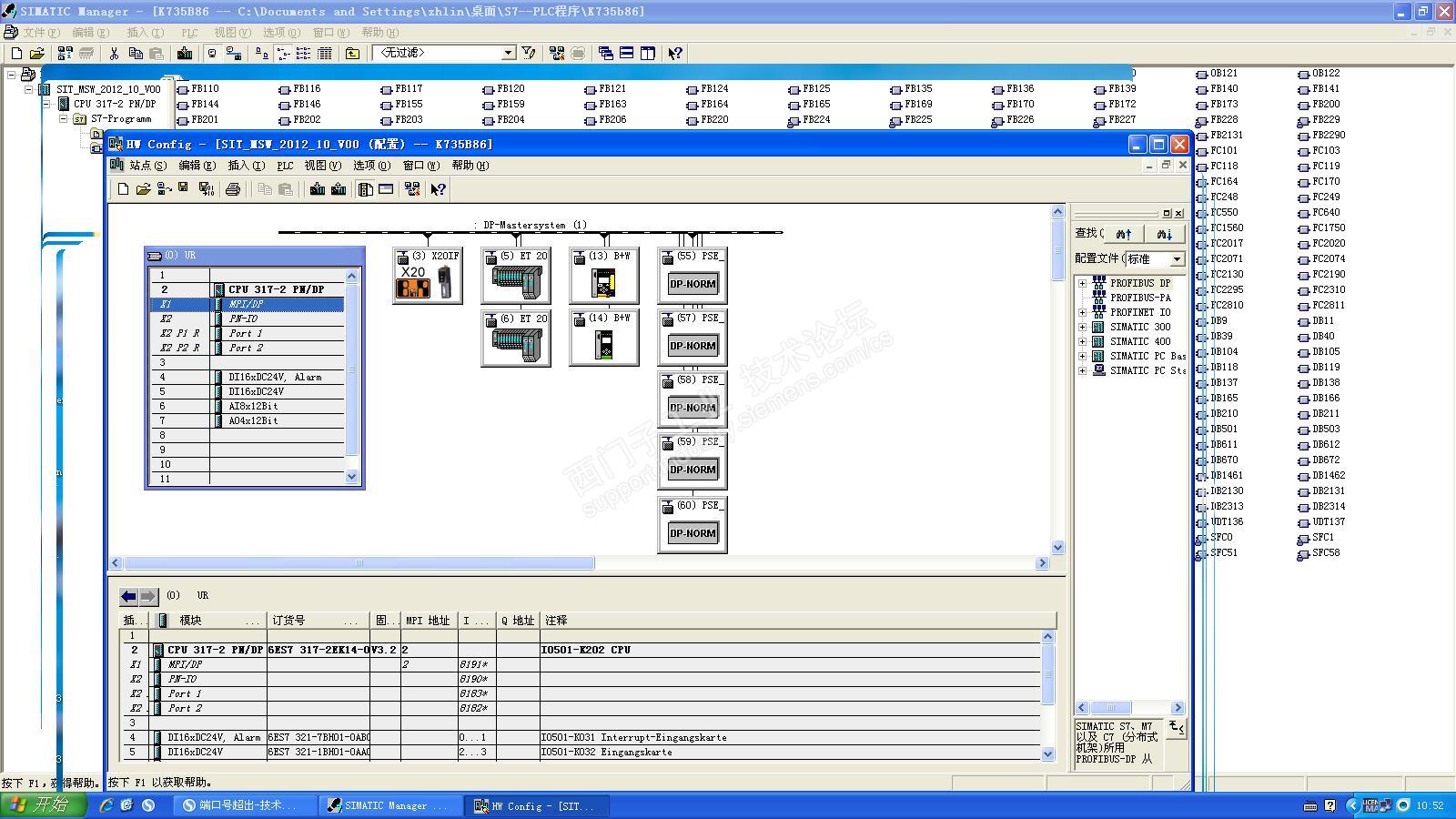Click the forward arrow above module table
The image size is (1456, 819).
click(148, 597)
